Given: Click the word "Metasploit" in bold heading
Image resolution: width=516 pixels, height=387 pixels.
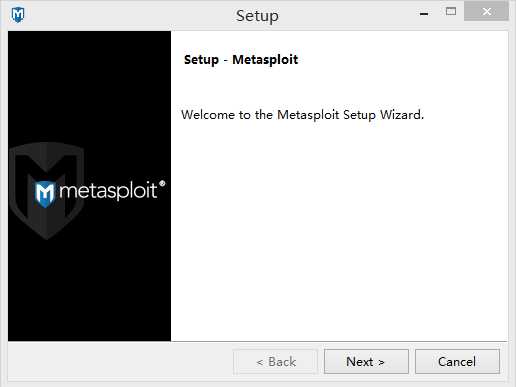Looking at the screenshot, I should click(265, 60).
